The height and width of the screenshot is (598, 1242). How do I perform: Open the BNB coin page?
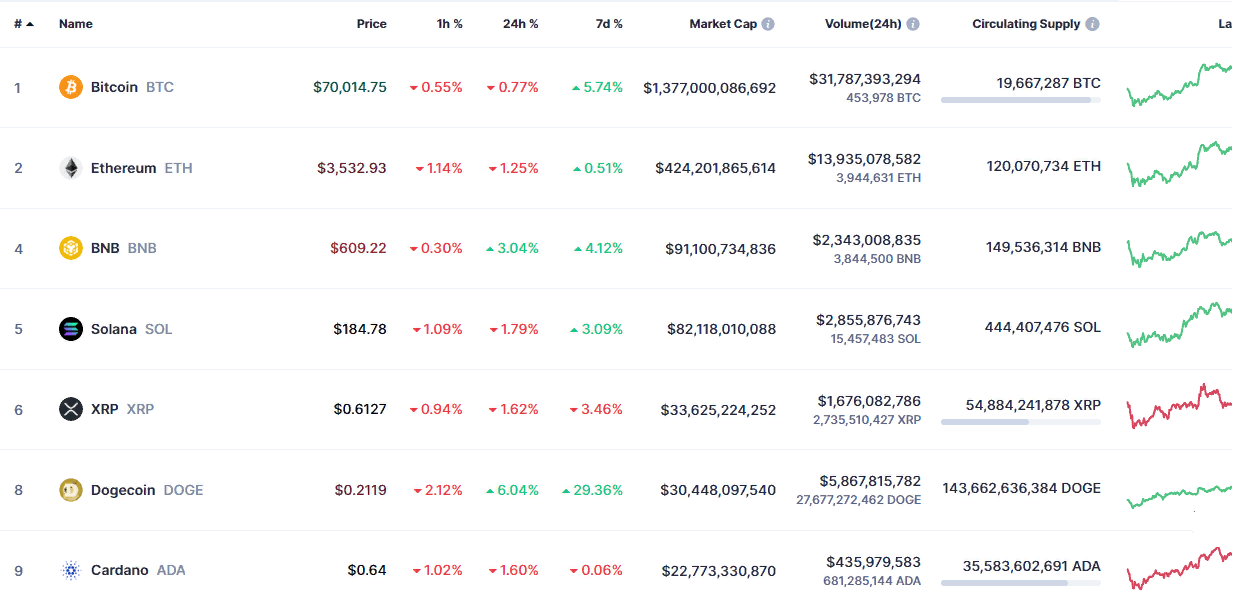click(124, 248)
